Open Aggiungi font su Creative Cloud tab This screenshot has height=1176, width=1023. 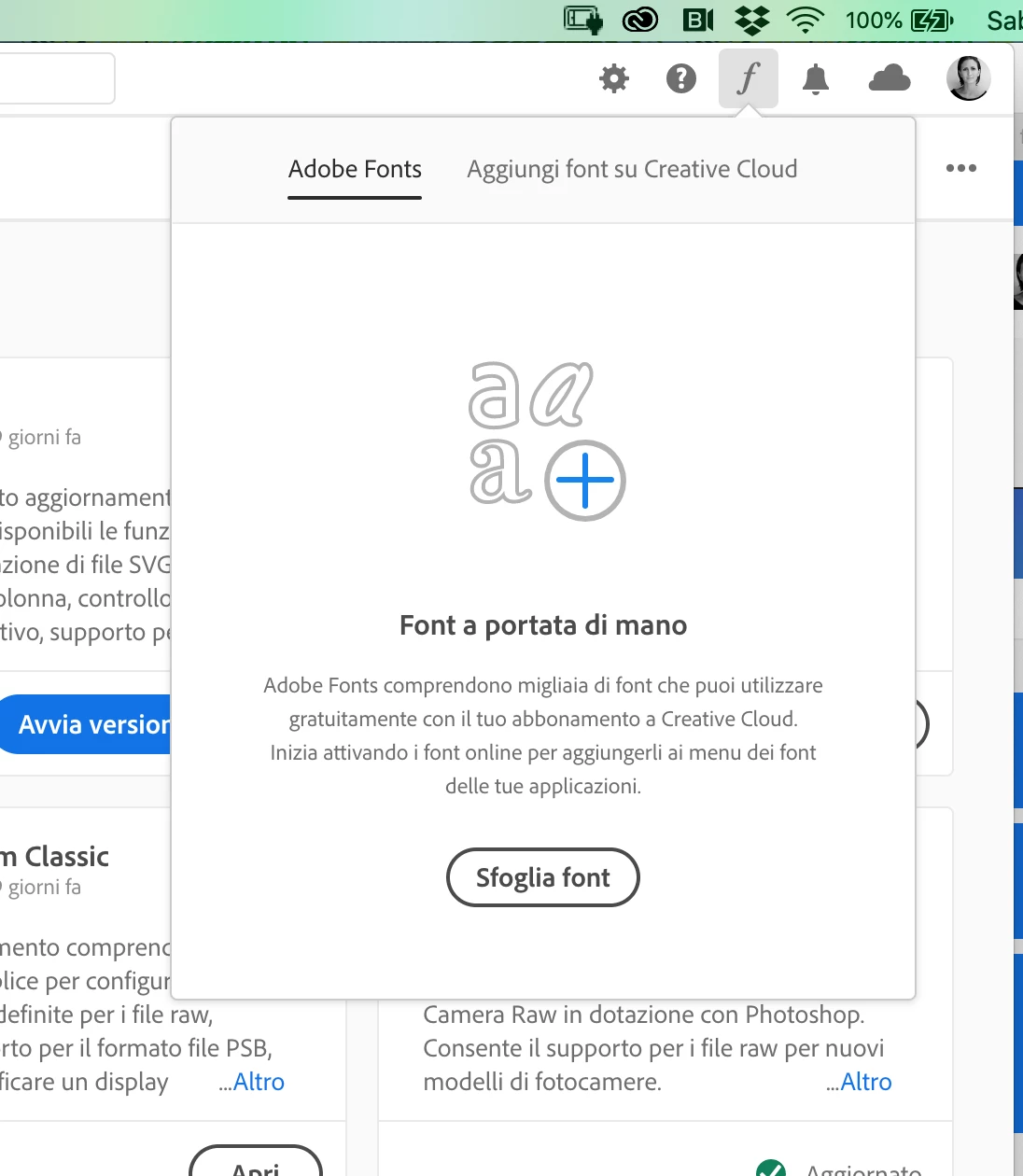click(632, 169)
